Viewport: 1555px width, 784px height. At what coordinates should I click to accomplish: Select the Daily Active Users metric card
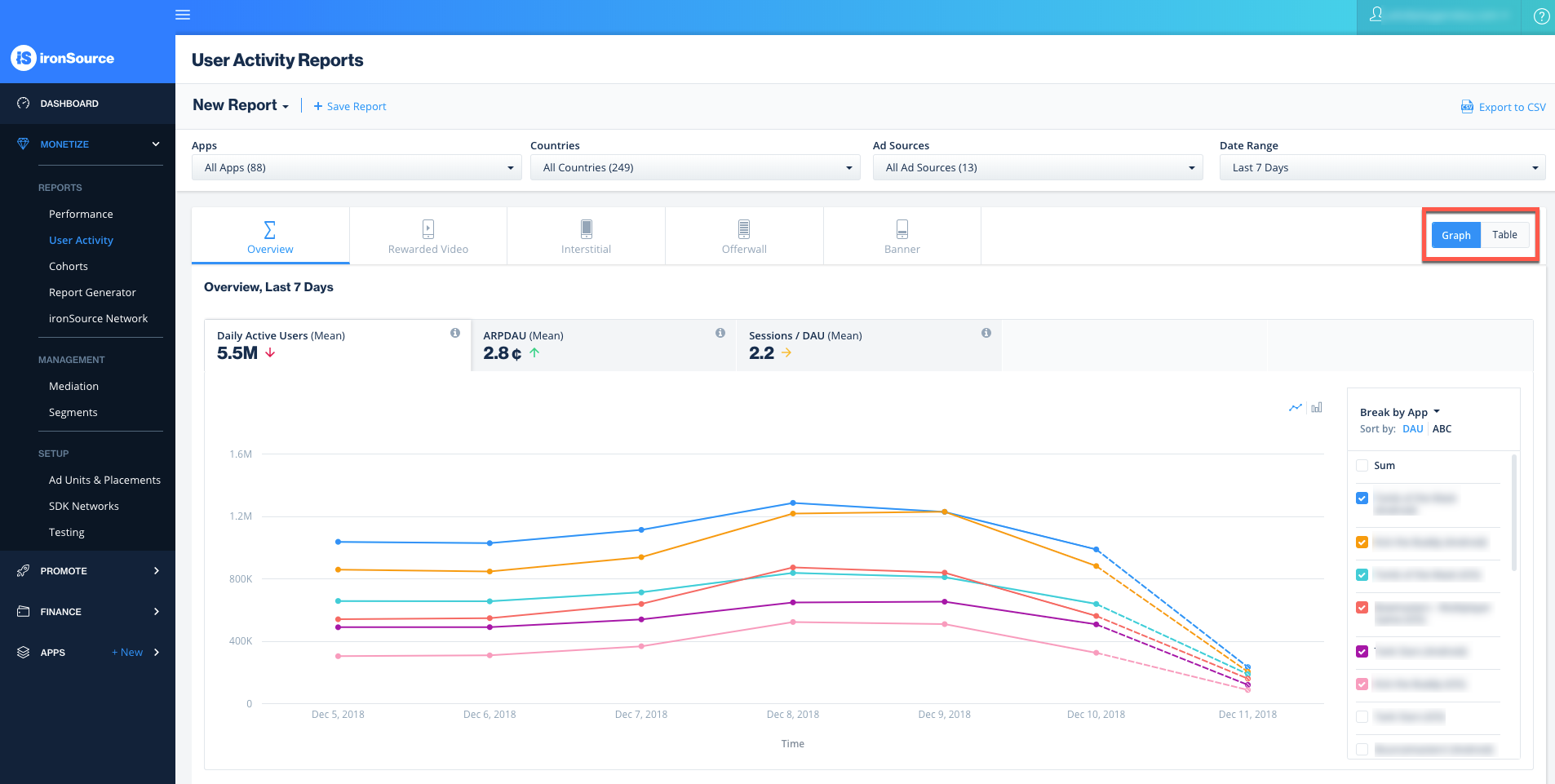click(x=337, y=345)
